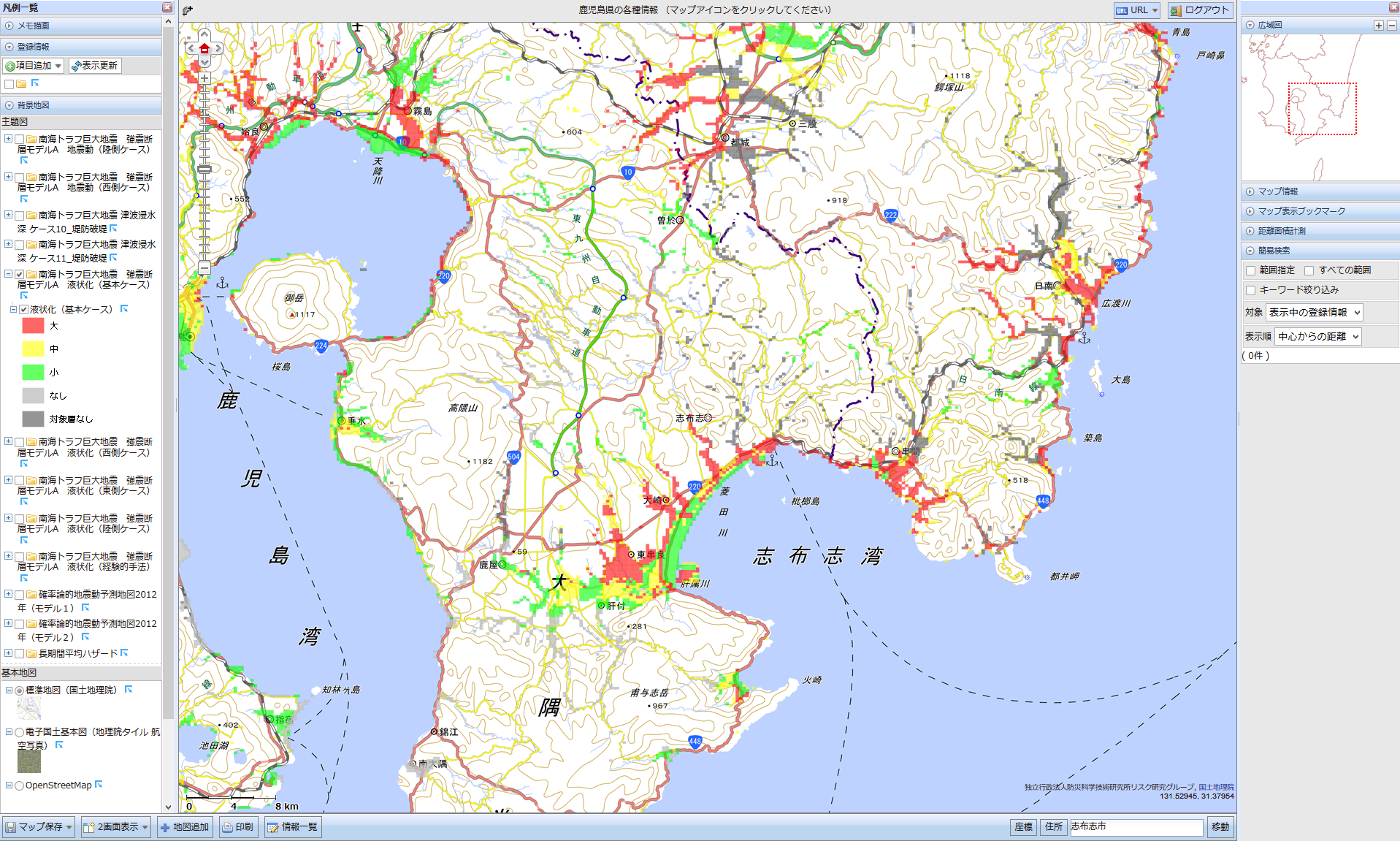Expand the マップ表示ブックマーク section

[1250, 211]
